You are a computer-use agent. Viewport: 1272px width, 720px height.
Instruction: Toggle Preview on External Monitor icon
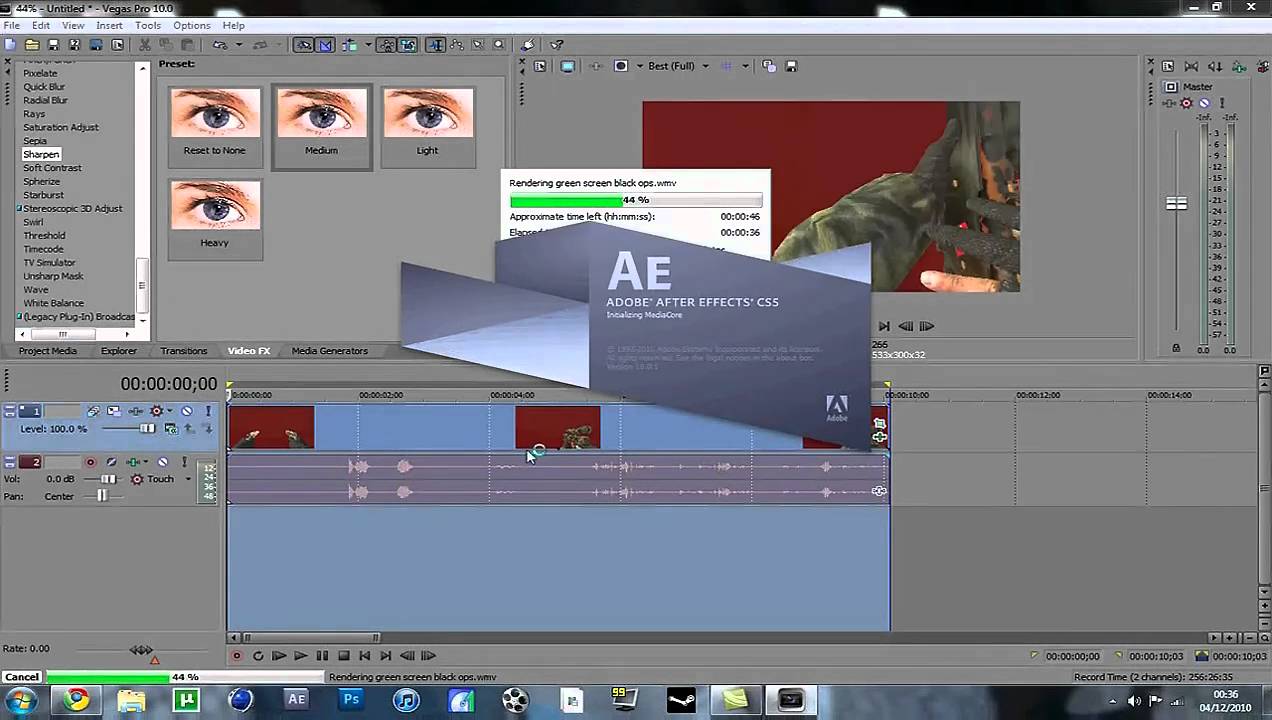coord(568,66)
